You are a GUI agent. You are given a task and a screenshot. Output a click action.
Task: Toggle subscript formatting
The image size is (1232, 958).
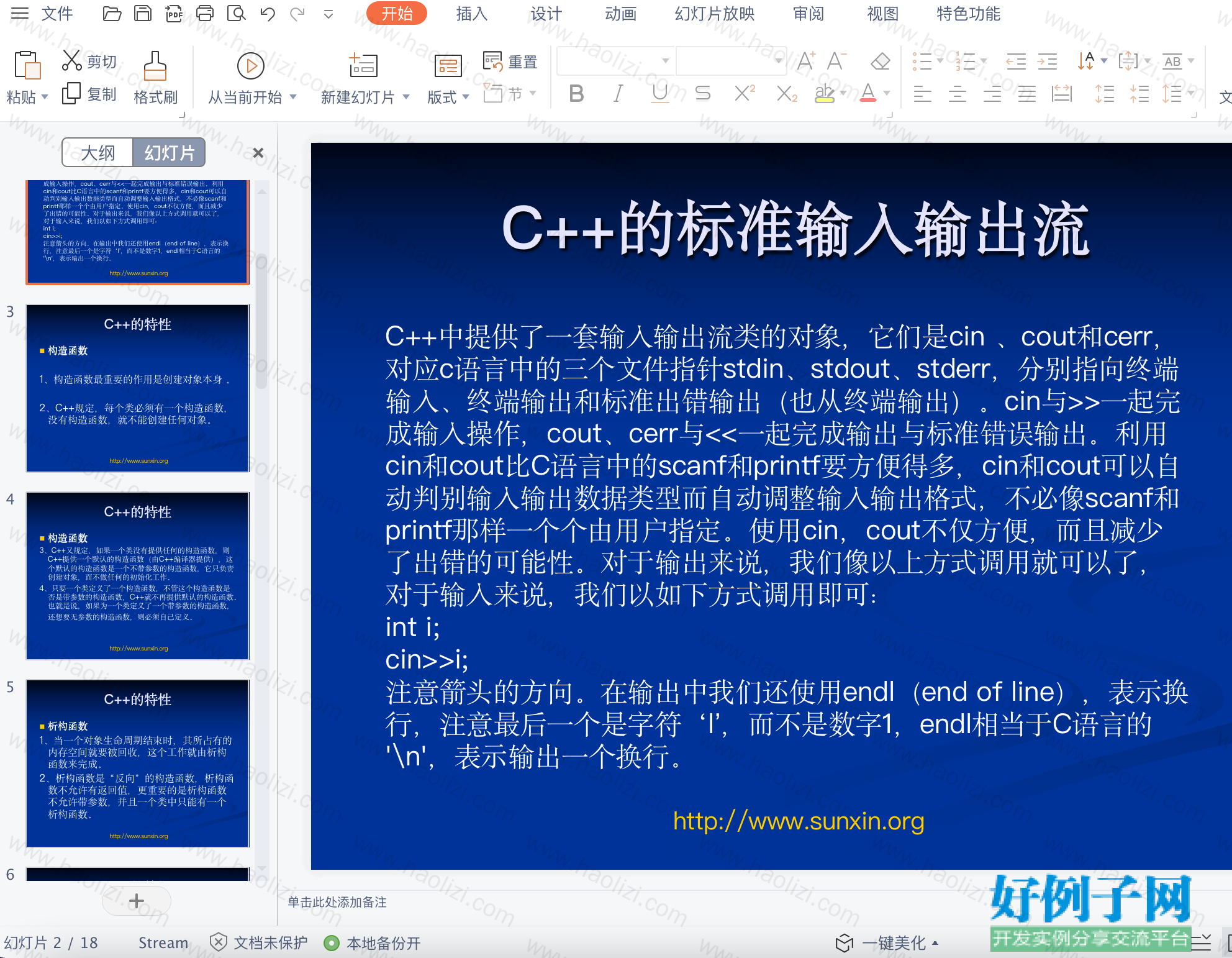point(787,94)
